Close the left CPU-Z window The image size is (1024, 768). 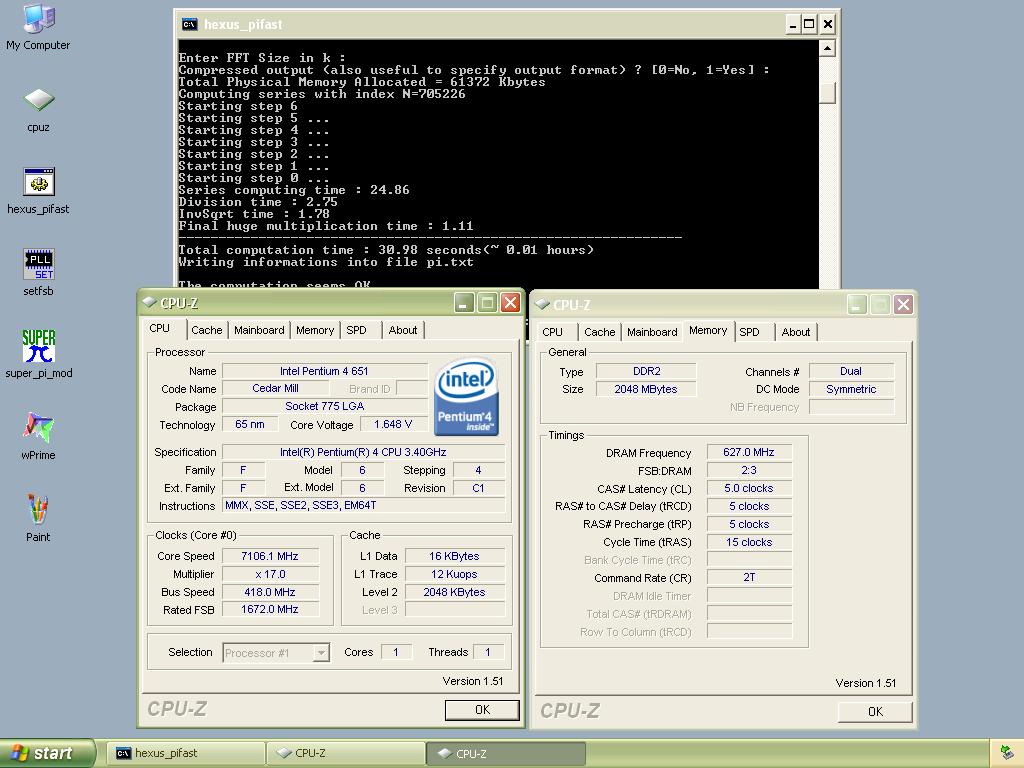pos(511,302)
